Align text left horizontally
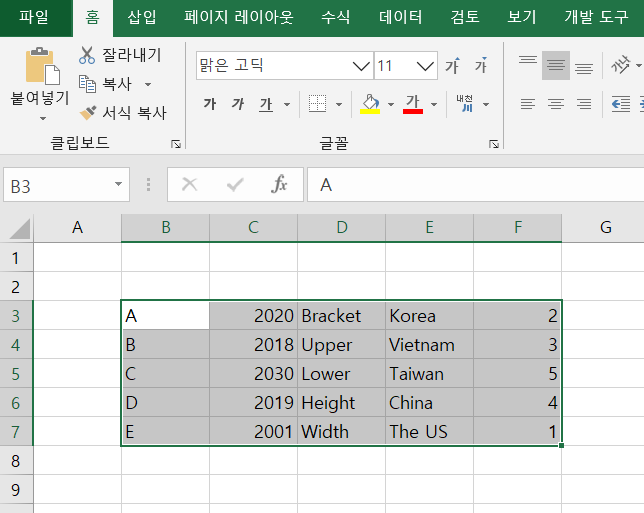The width and height of the screenshot is (644, 513). 528,104
